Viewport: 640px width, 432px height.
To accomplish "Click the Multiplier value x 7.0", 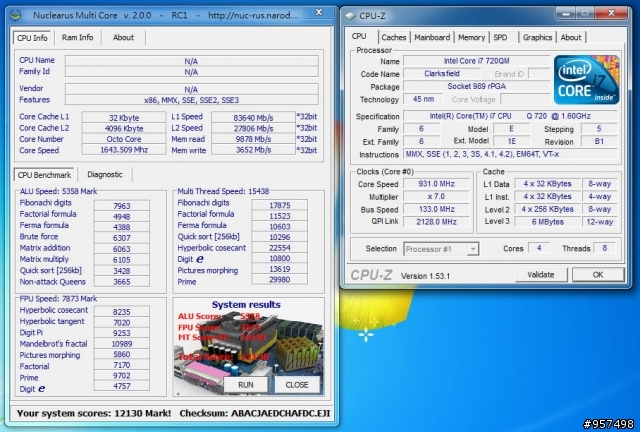I will [x=436, y=196].
